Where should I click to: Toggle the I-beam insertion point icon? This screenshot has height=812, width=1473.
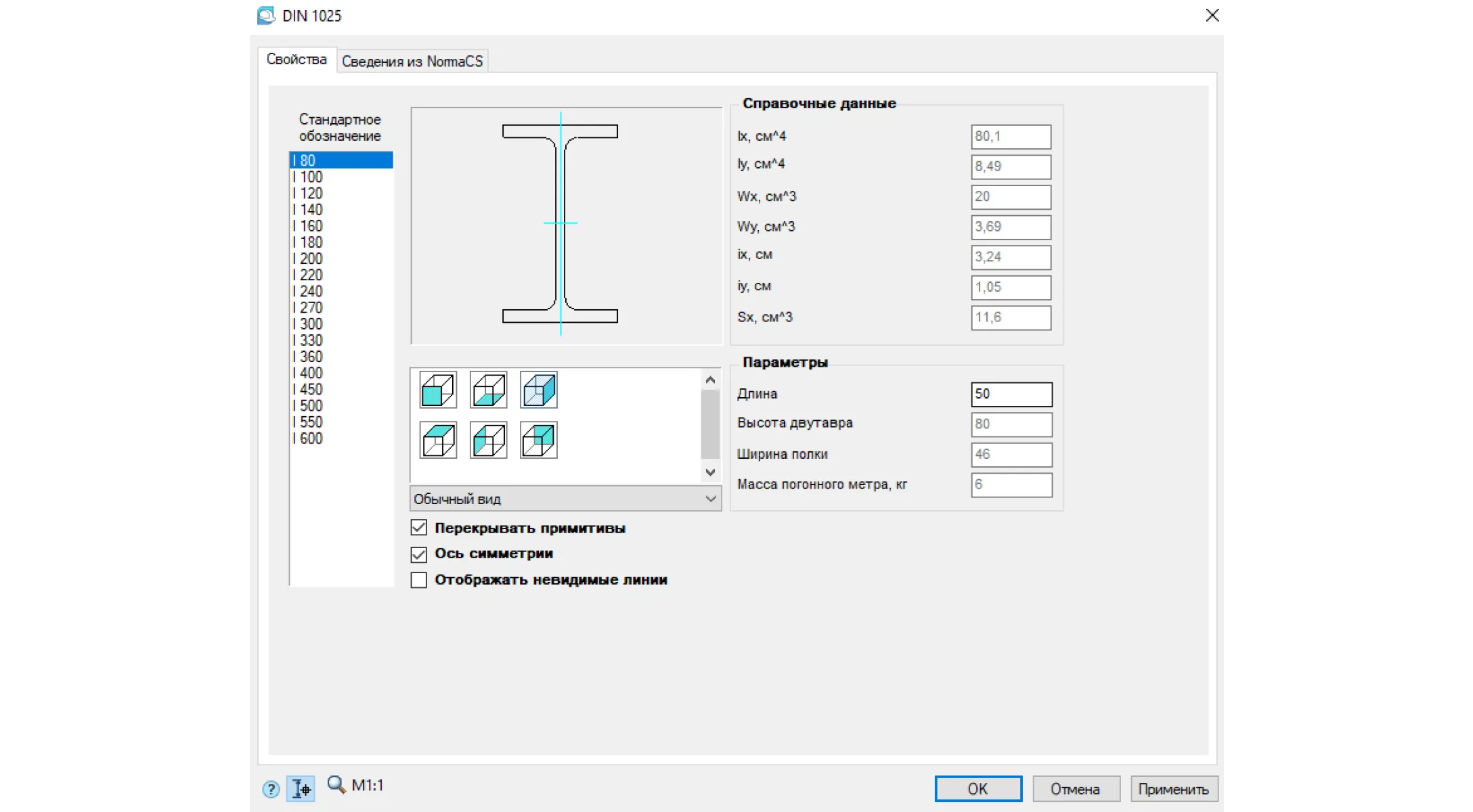point(301,788)
